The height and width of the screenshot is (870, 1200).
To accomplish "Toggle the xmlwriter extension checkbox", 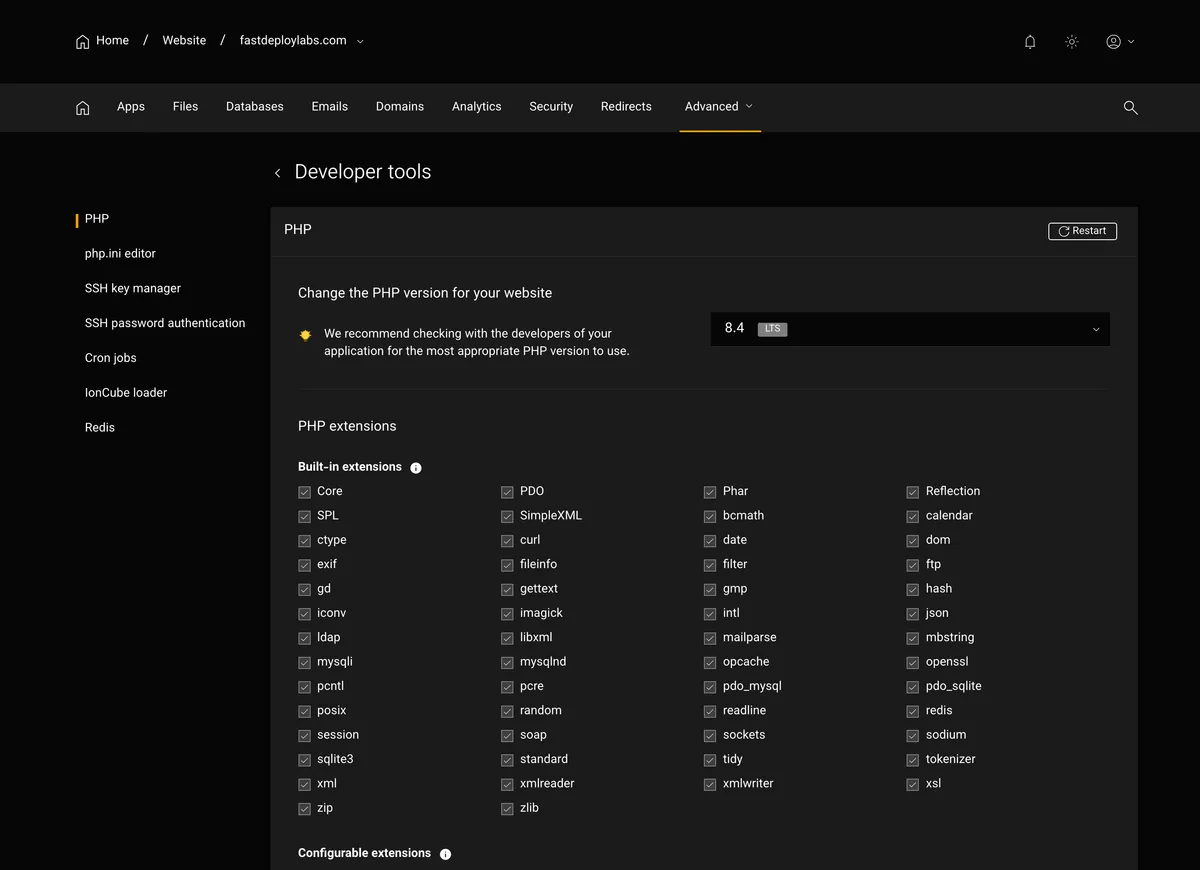I will pyautogui.click(x=710, y=785).
